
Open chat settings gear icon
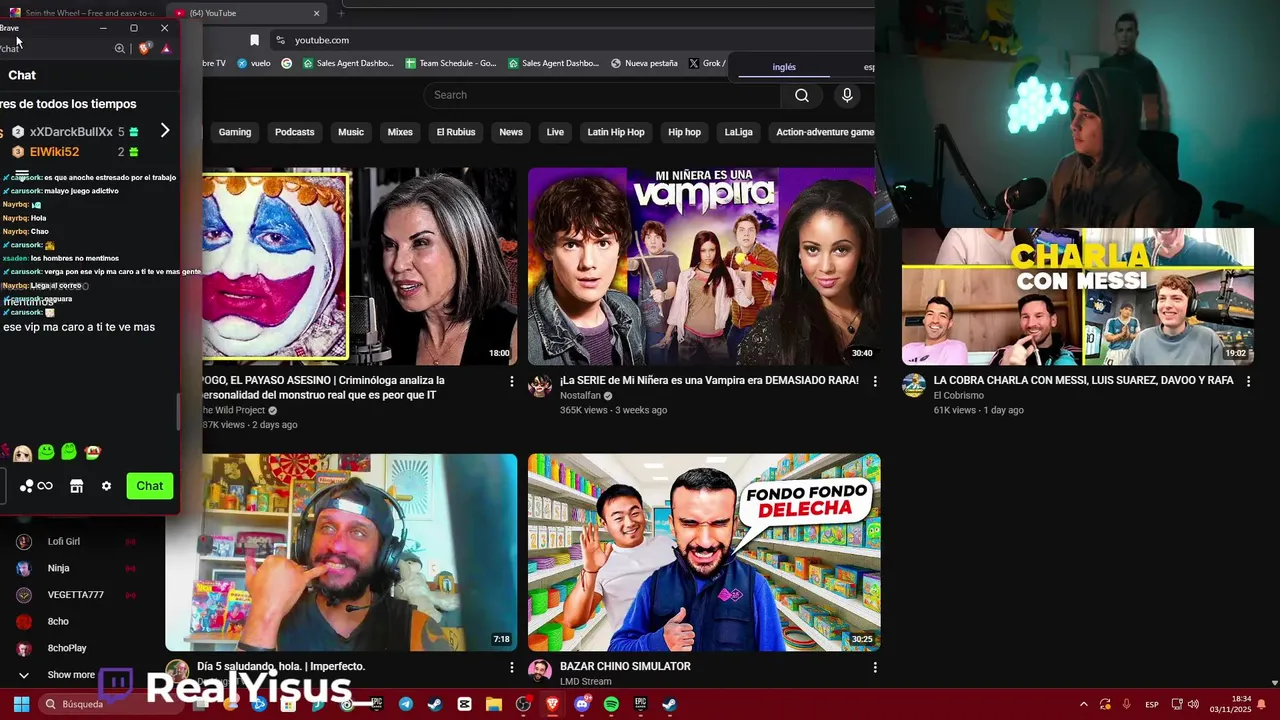[x=106, y=486]
